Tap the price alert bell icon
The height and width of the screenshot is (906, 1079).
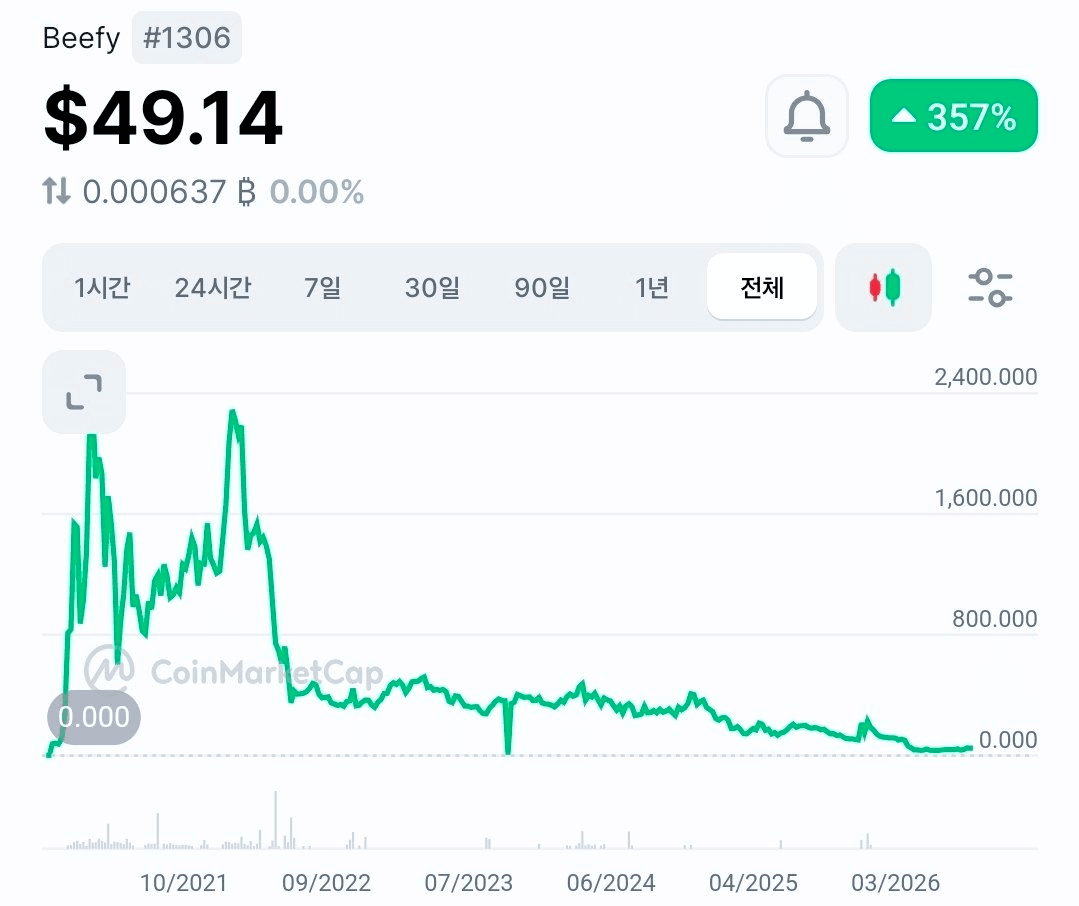pyautogui.click(x=806, y=116)
